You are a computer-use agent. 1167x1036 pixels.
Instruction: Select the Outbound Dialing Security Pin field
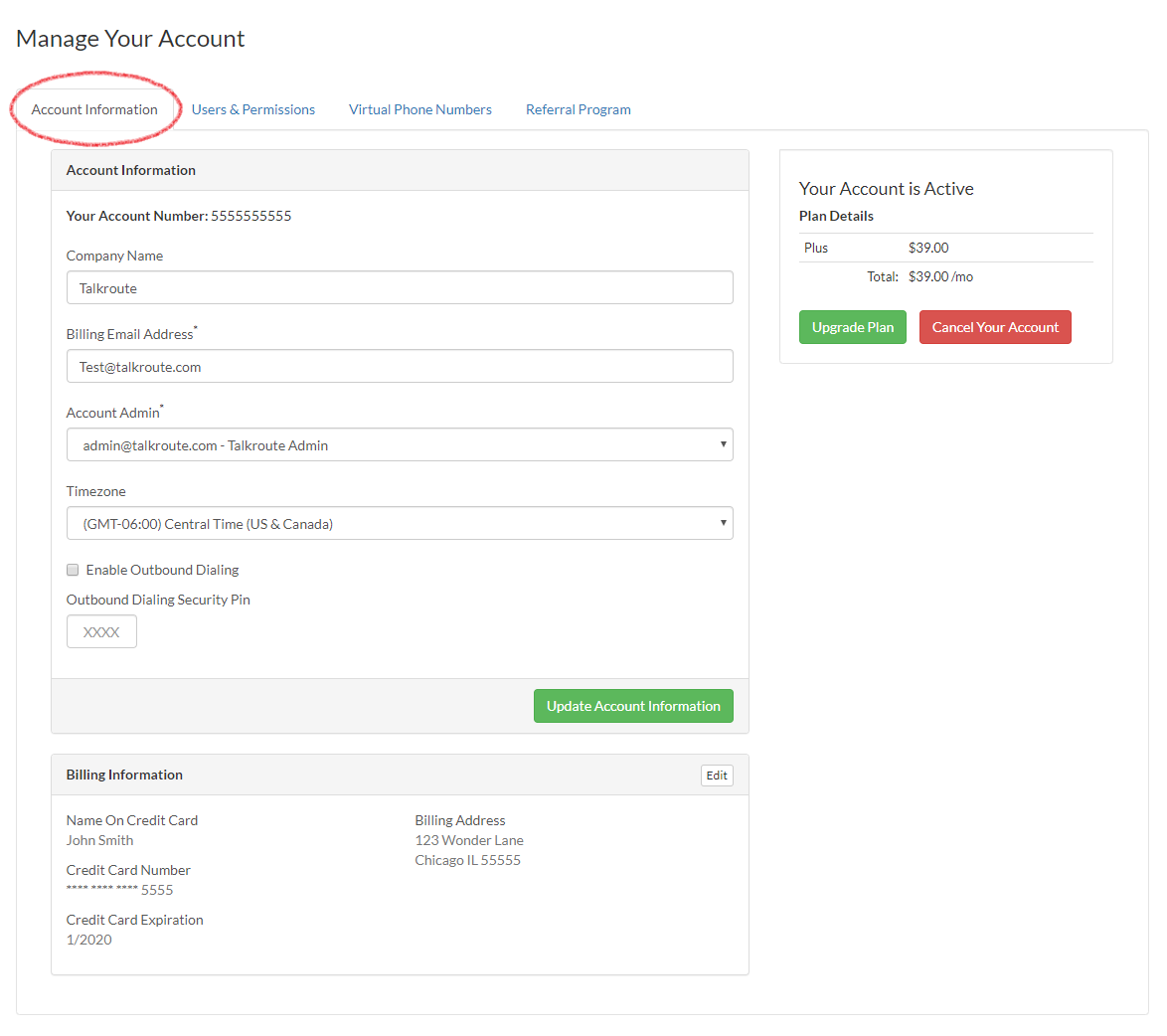(101, 630)
